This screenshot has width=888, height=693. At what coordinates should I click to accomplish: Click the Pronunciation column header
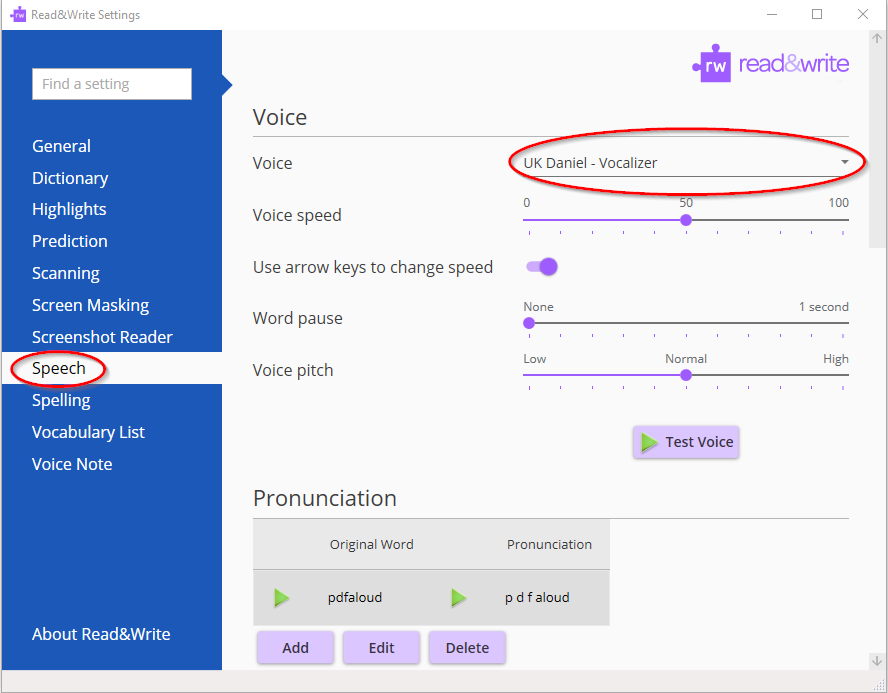(549, 545)
